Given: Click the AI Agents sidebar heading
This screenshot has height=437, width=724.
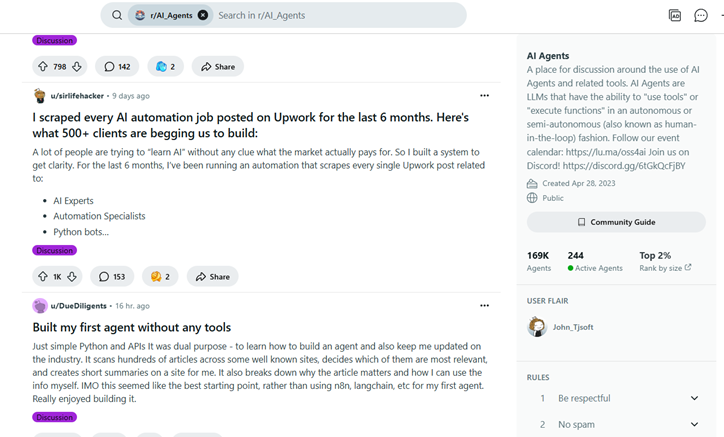Looking at the screenshot, I should pos(548,56).
